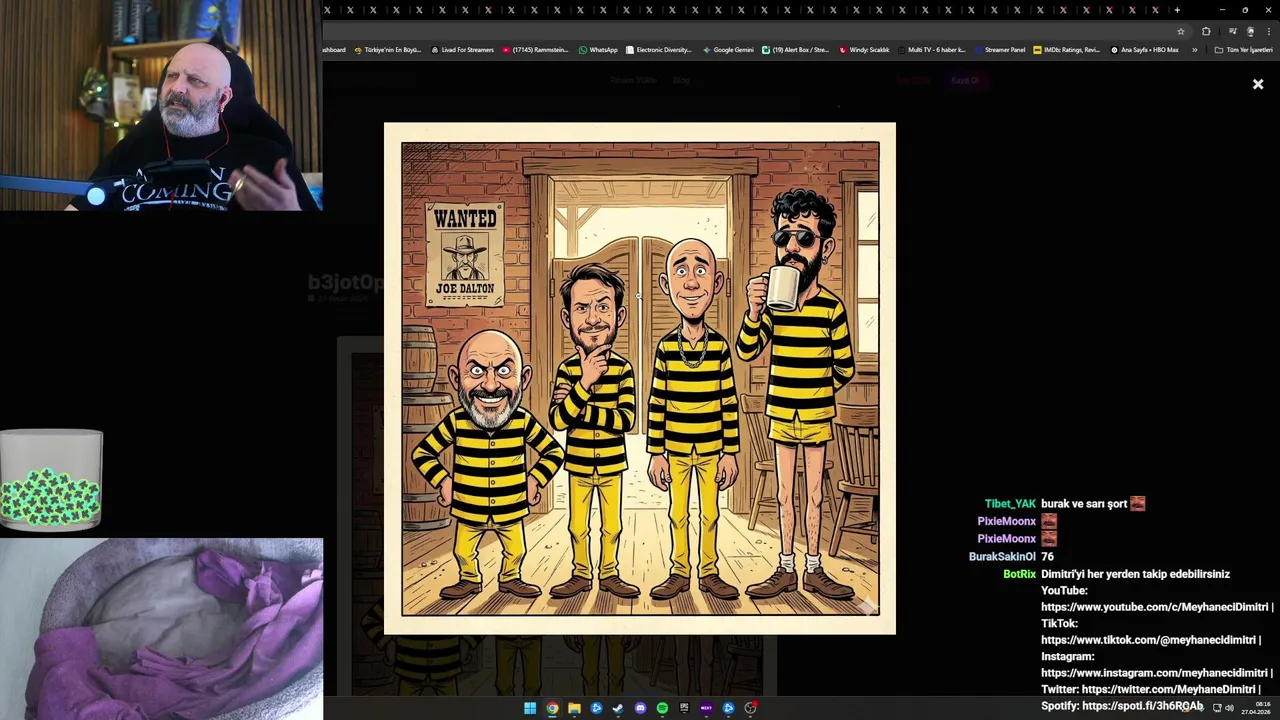Viewport: 1280px width, 720px height.
Task: Click the browser address bar
Action: point(745,31)
